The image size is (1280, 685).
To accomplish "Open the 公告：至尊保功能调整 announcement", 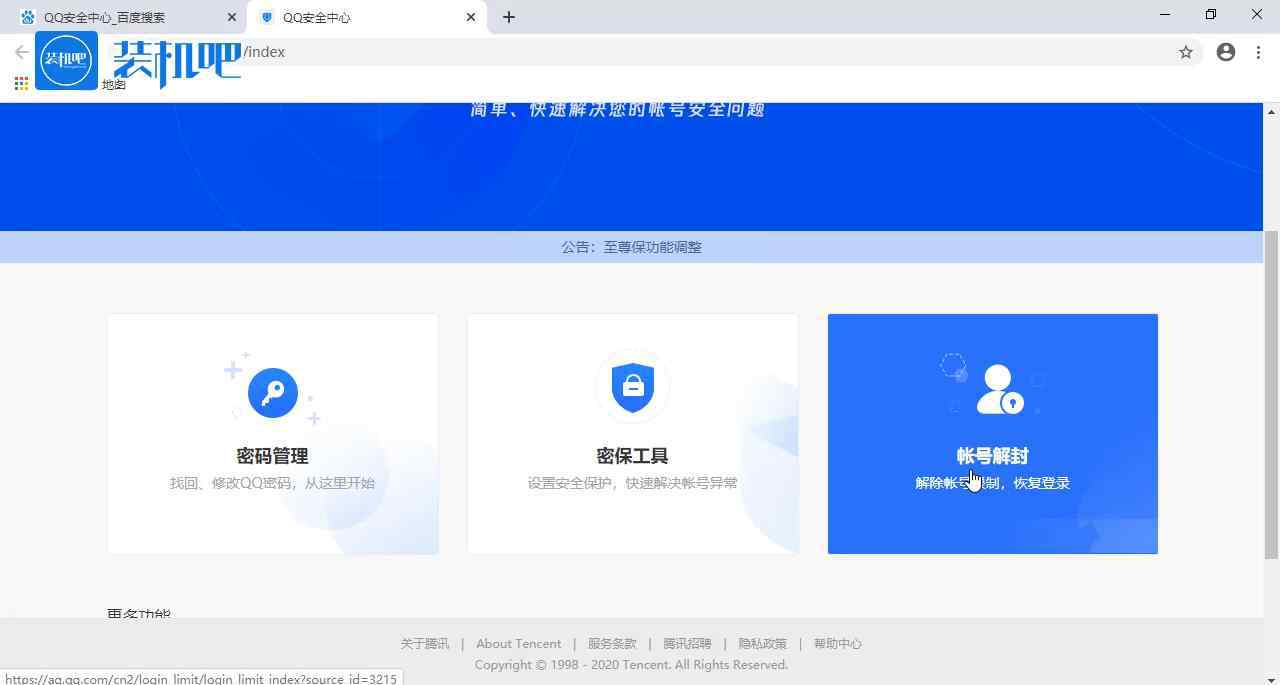I will [631, 247].
